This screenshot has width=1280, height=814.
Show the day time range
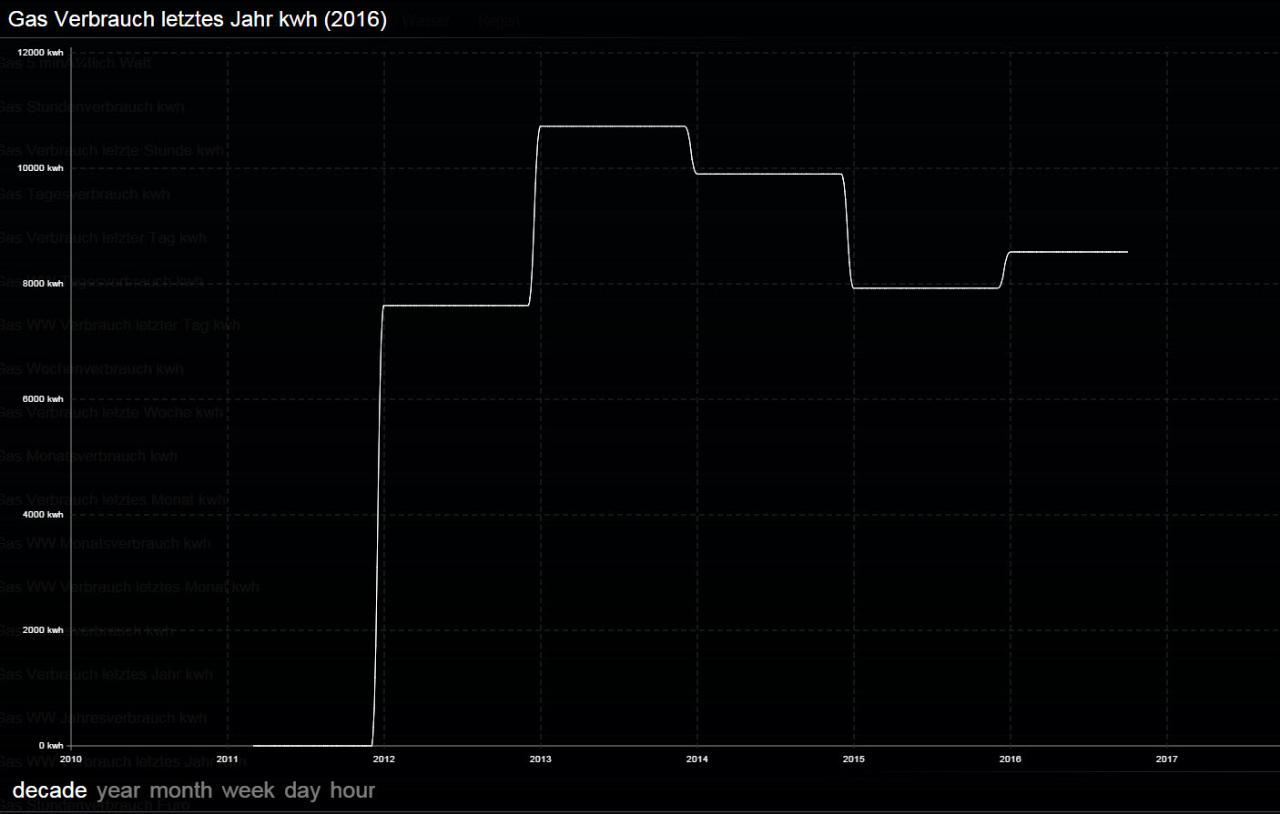302,791
